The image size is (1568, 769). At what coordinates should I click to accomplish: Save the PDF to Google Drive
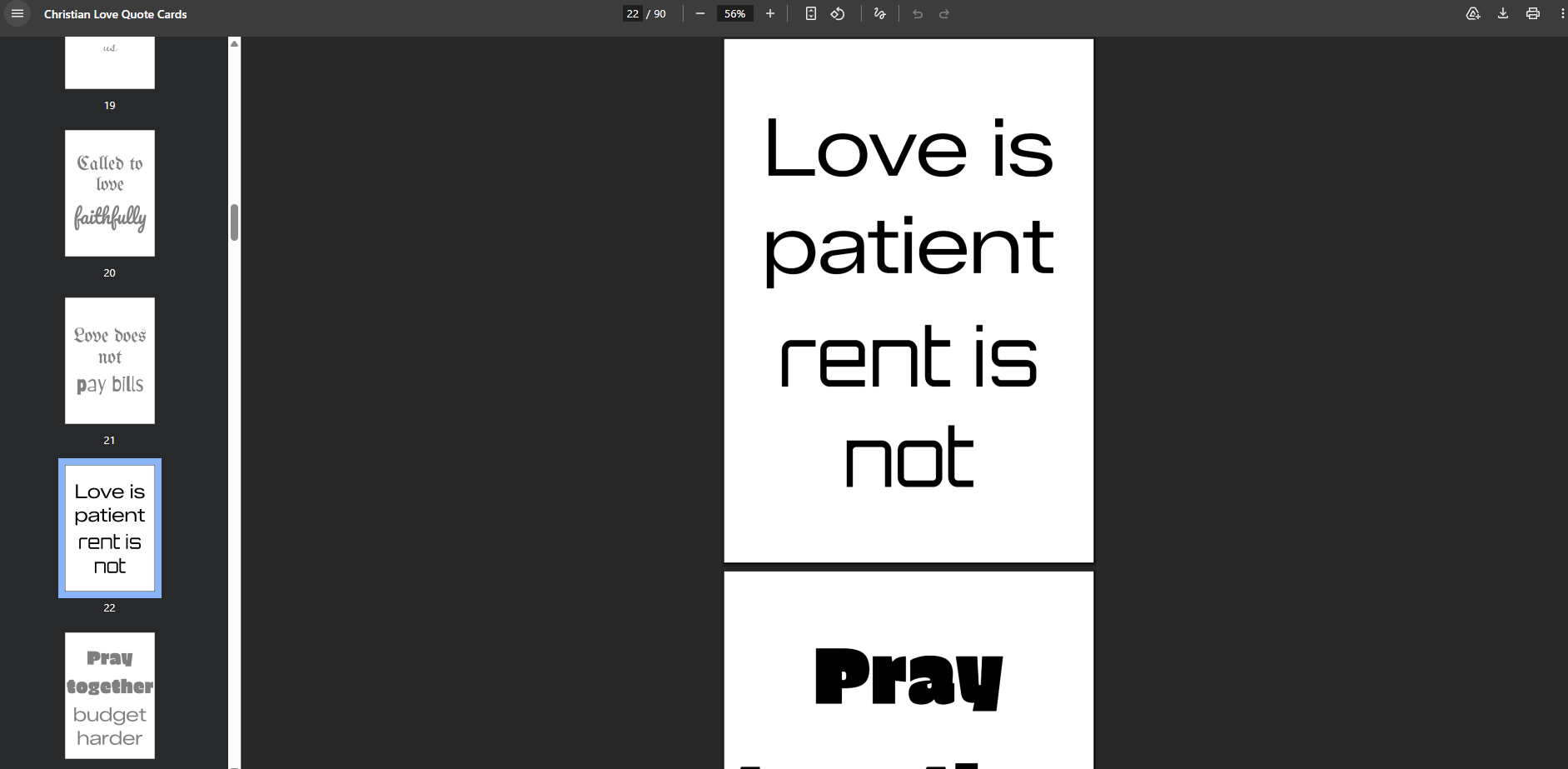(1473, 14)
